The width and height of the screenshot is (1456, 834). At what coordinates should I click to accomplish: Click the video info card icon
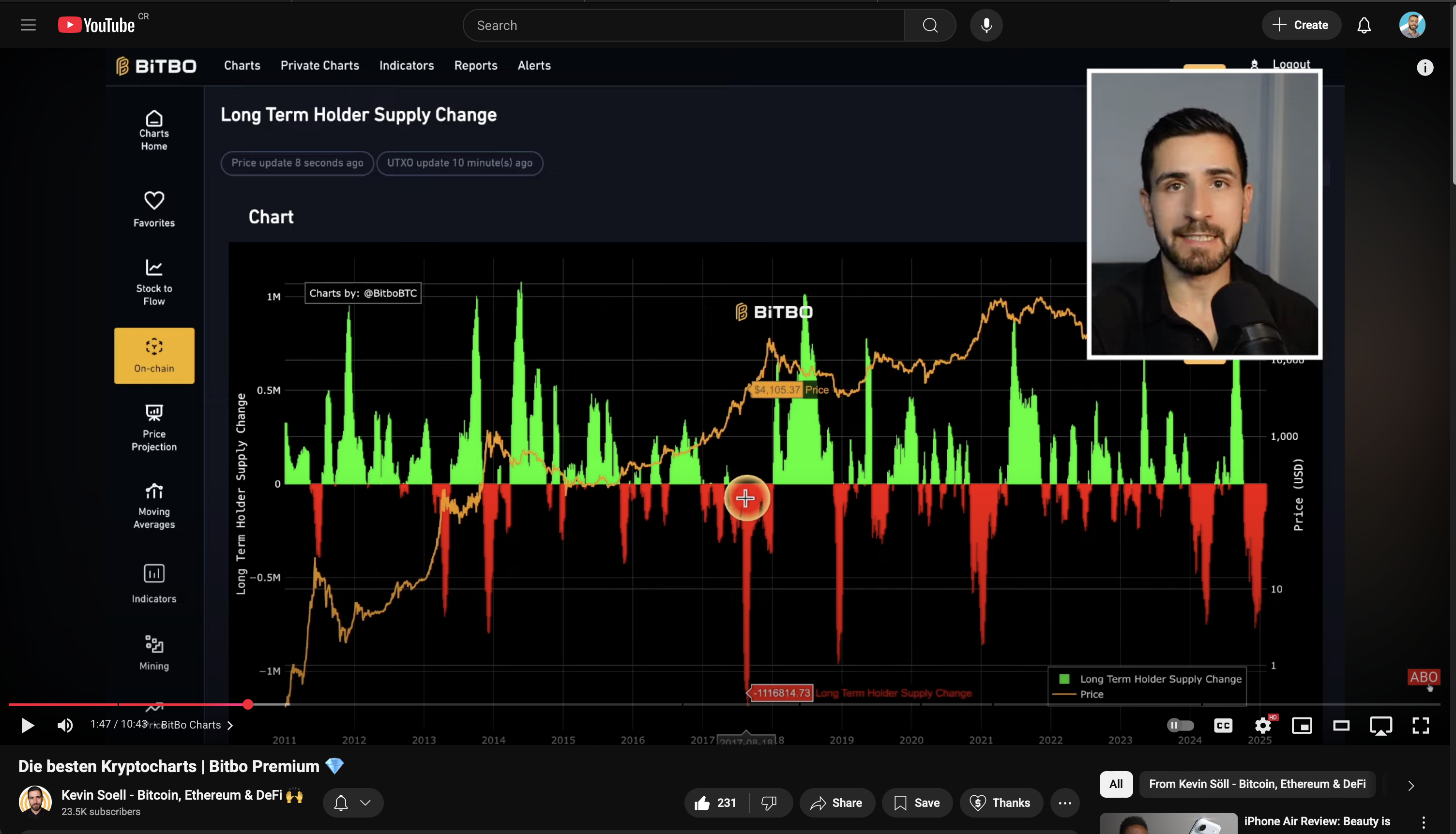1425,68
